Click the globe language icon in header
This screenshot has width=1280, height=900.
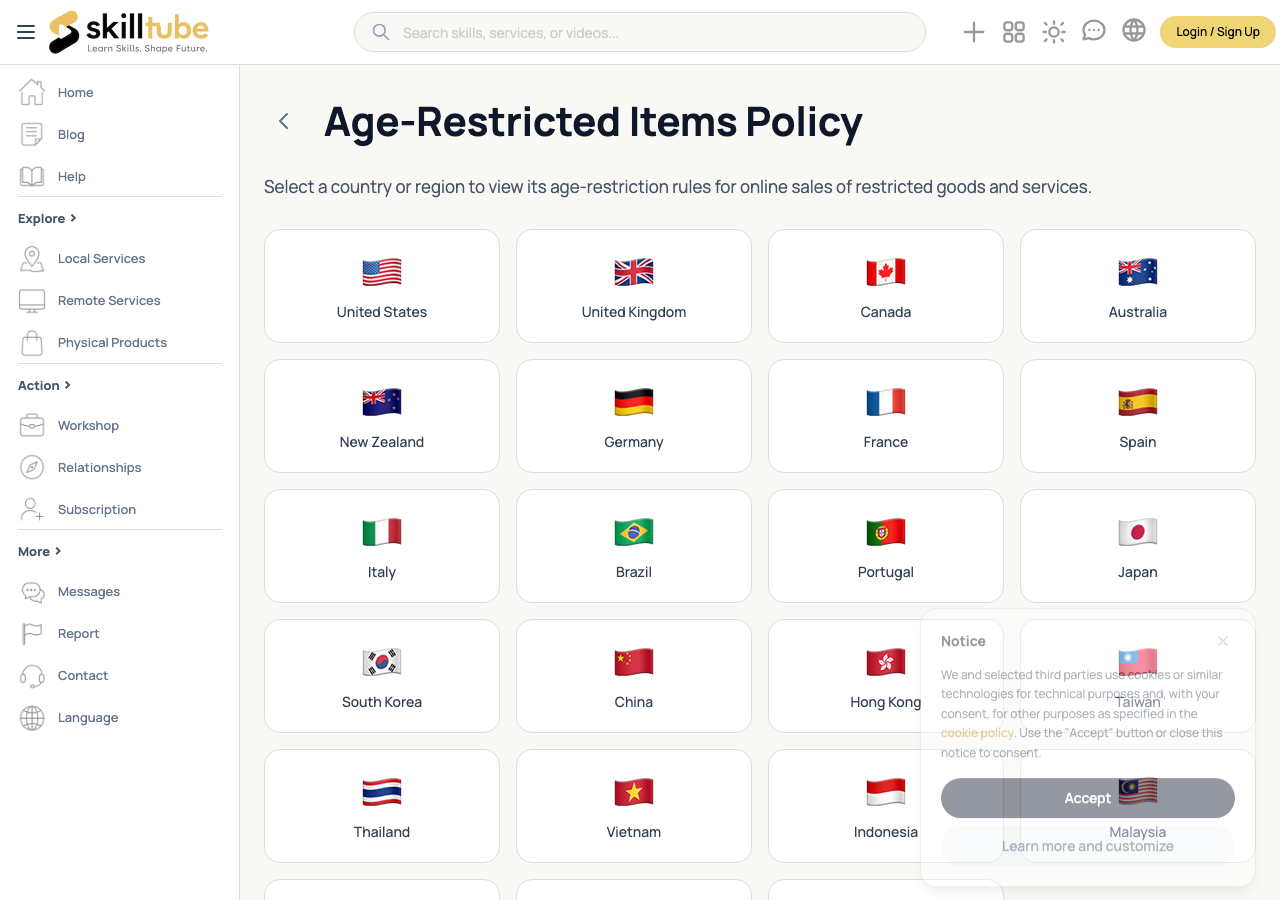click(1134, 31)
